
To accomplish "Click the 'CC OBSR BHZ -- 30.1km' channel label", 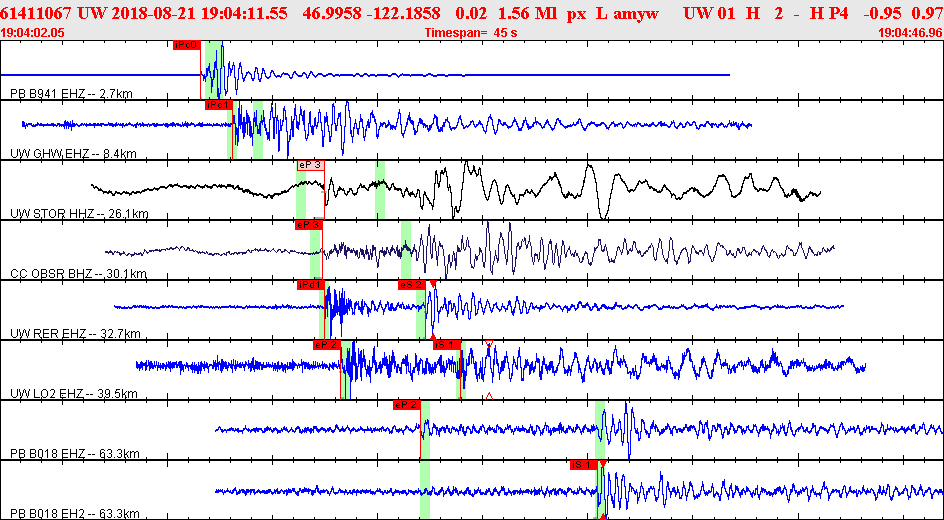I will pos(79,274).
